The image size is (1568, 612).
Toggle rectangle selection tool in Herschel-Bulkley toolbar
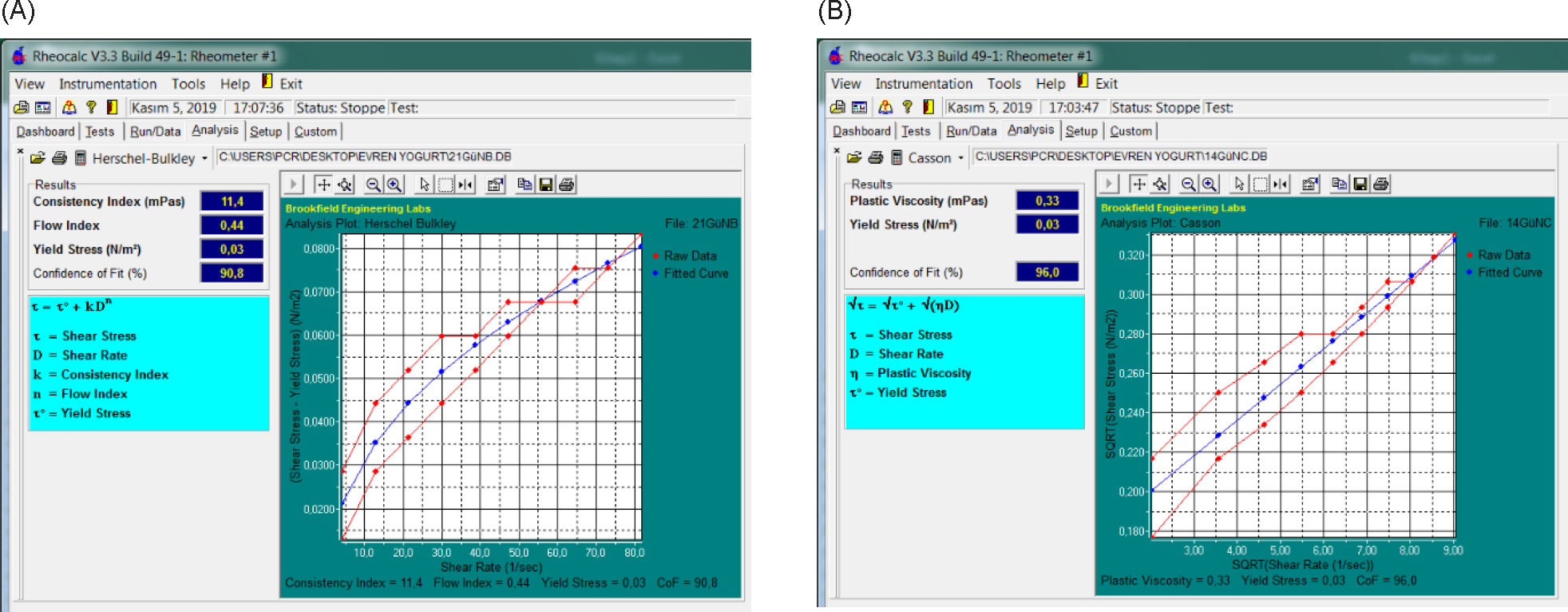[445, 185]
